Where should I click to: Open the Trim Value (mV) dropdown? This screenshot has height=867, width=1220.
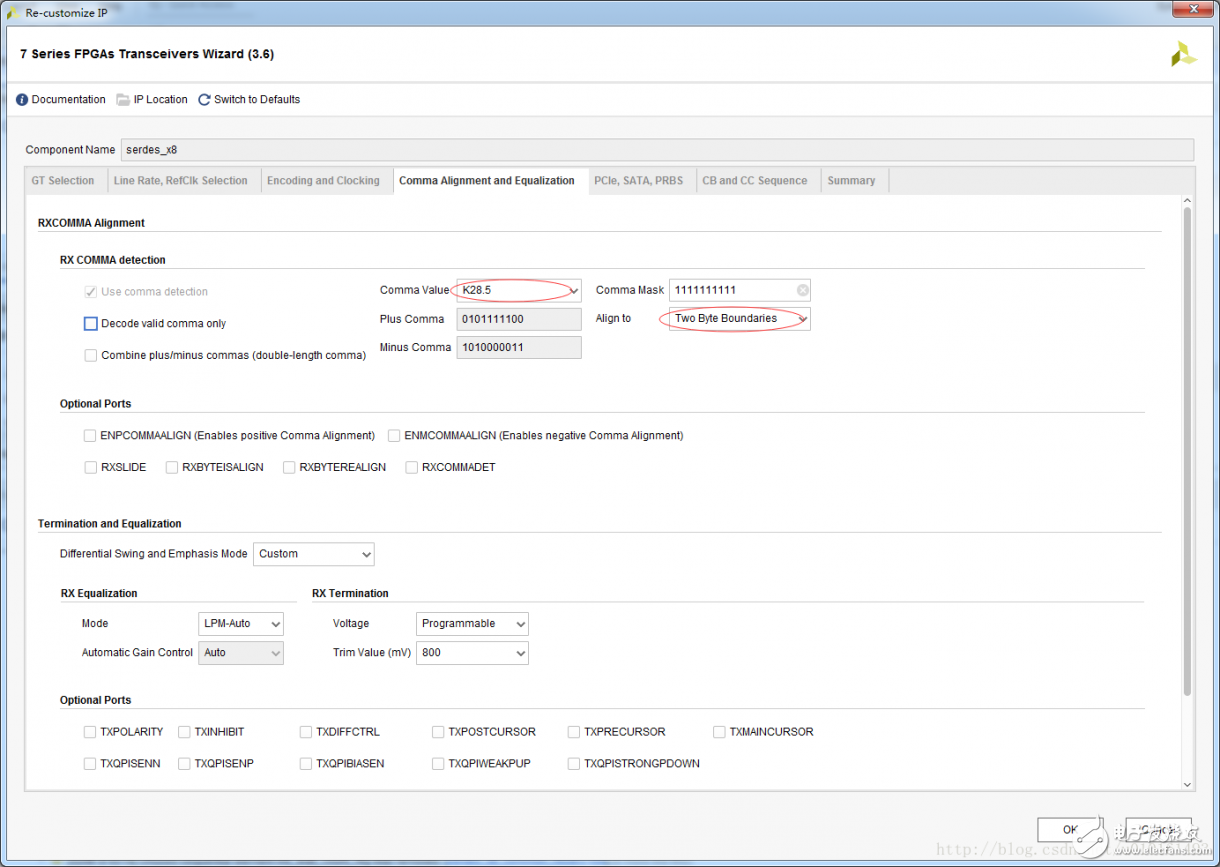click(x=472, y=653)
